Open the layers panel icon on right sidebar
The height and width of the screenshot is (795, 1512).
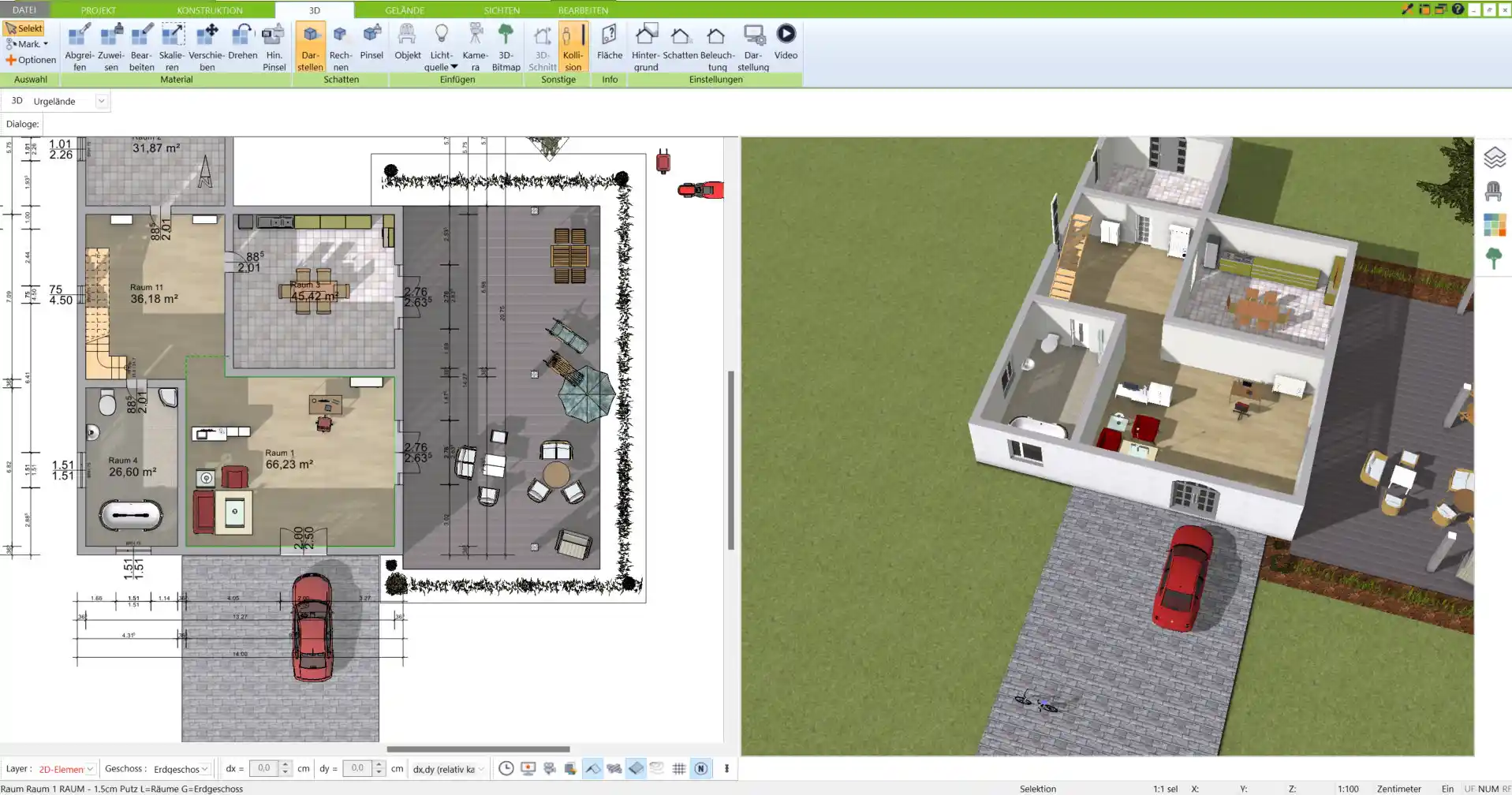[x=1494, y=158]
